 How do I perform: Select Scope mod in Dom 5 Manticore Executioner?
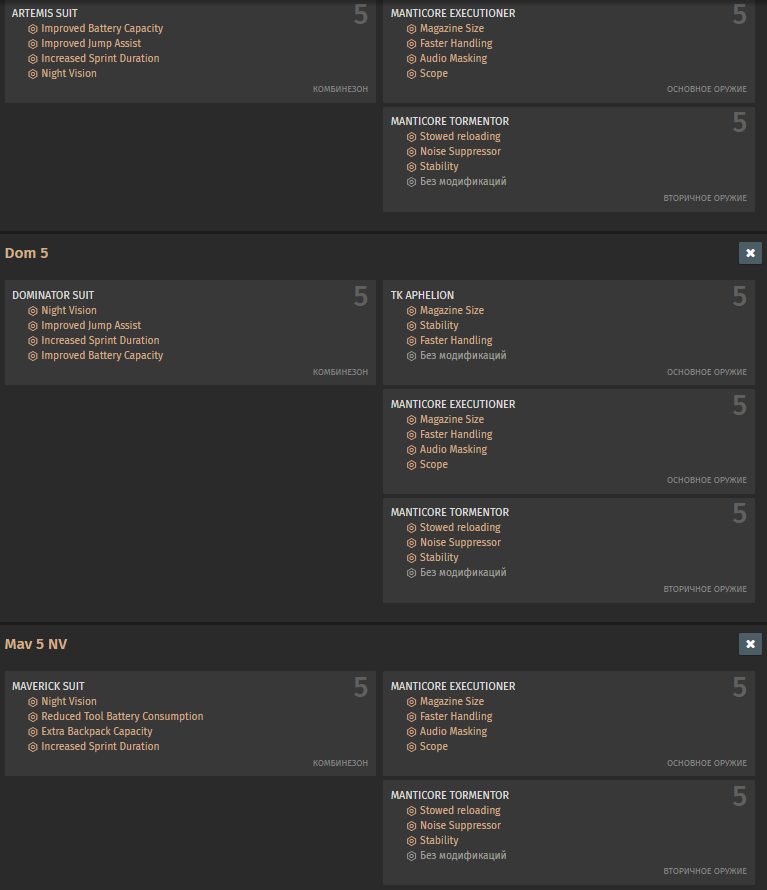tap(433, 465)
